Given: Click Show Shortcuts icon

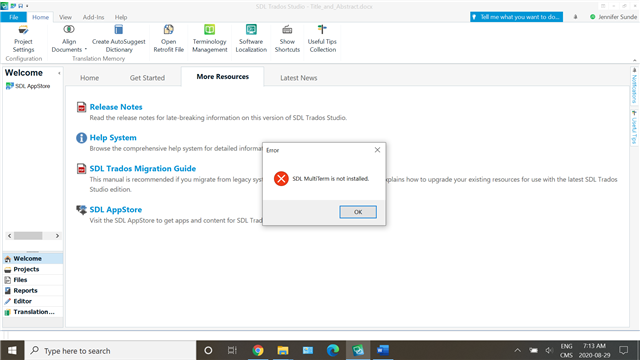Looking at the screenshot, I should (287, 30).
